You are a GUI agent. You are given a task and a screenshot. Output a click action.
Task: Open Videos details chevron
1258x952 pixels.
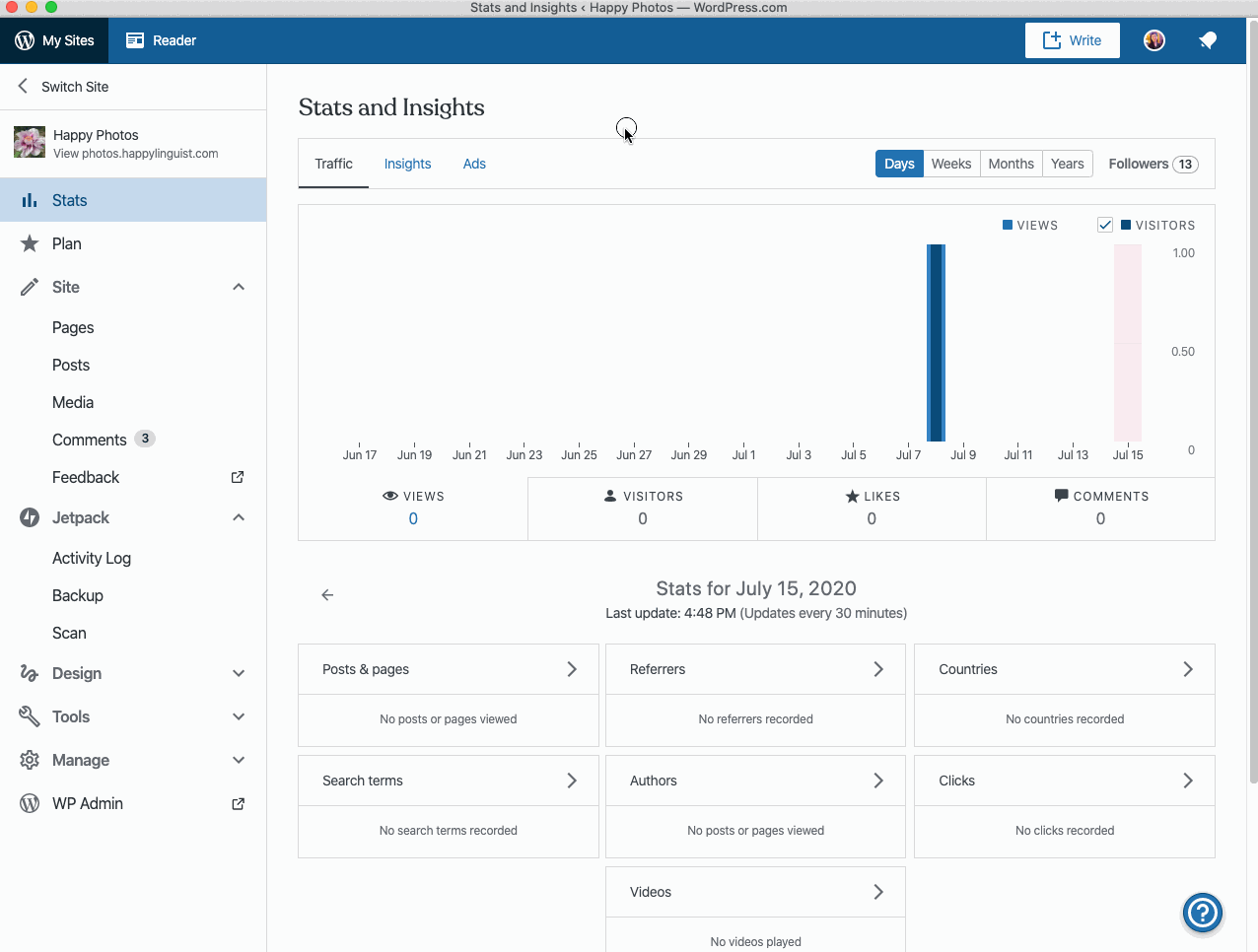[x=878, y=892]
